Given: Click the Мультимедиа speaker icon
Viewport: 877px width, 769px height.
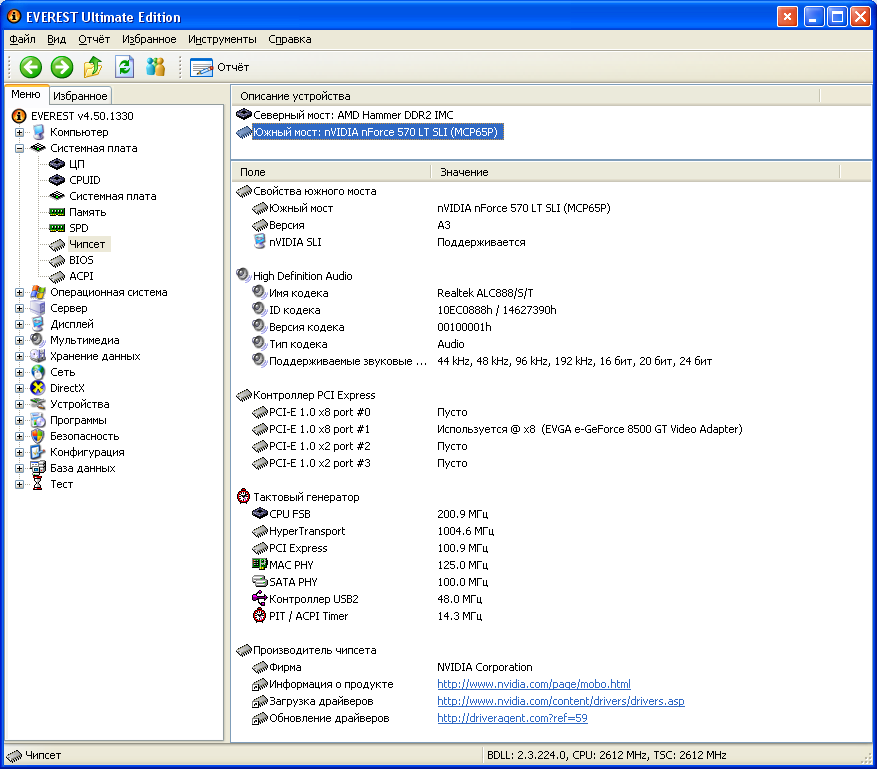Looking at the screenshot, I should click(38, 340).
